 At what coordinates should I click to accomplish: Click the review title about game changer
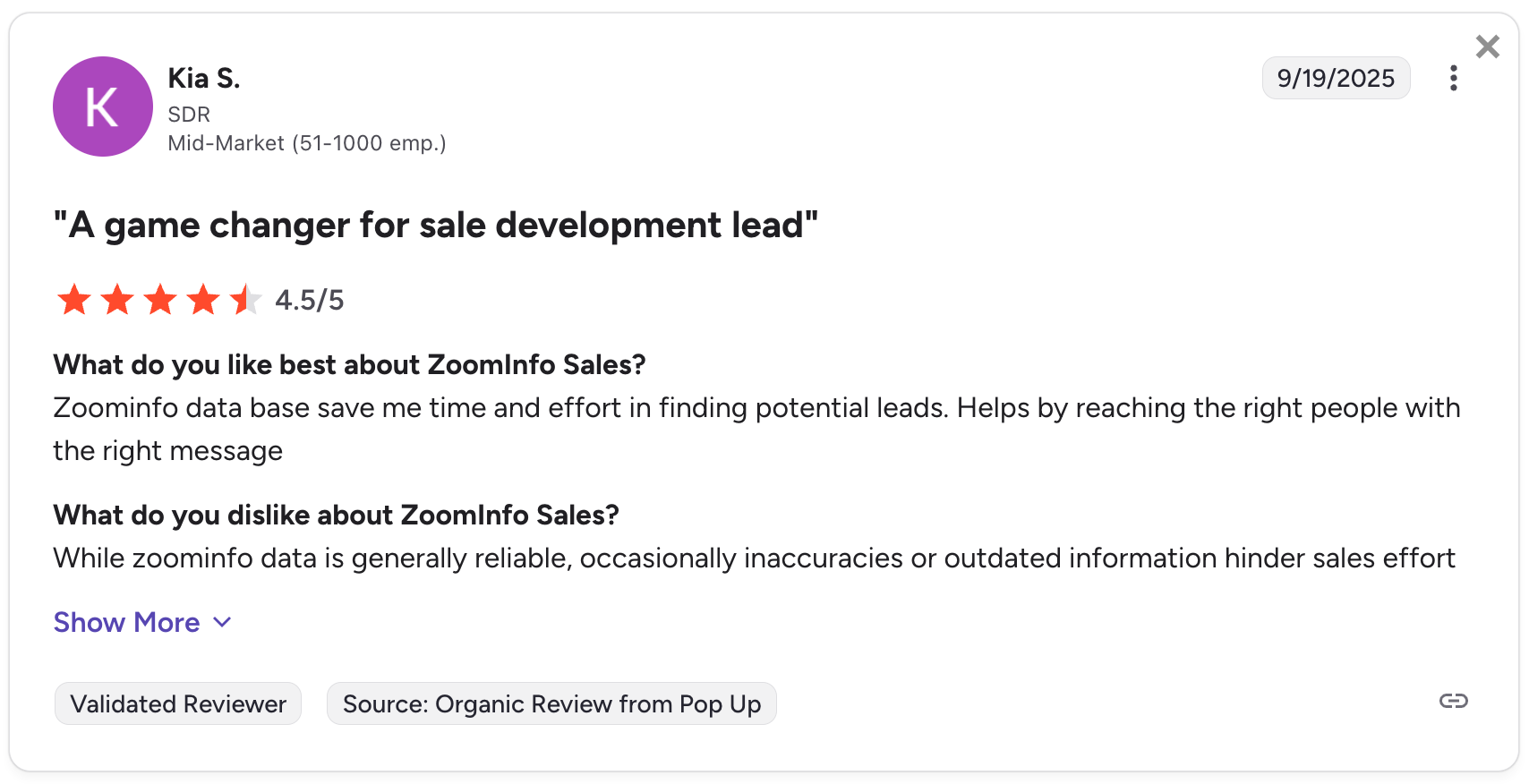436,226
